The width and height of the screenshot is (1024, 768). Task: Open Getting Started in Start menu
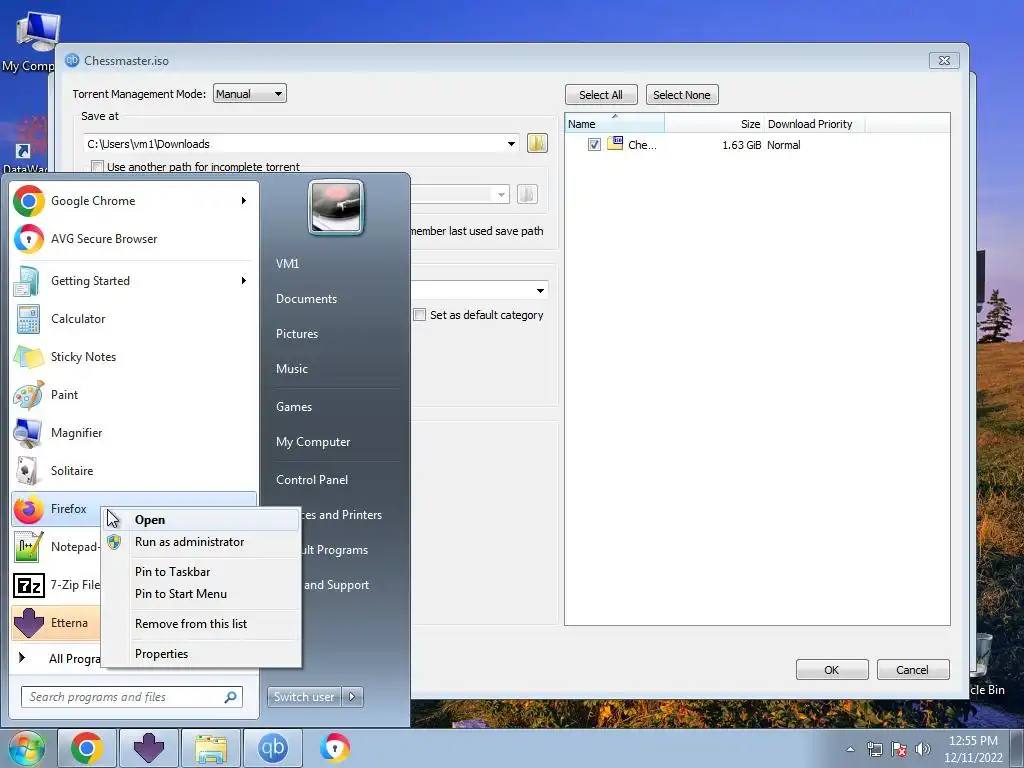click(x=134, y=281)
